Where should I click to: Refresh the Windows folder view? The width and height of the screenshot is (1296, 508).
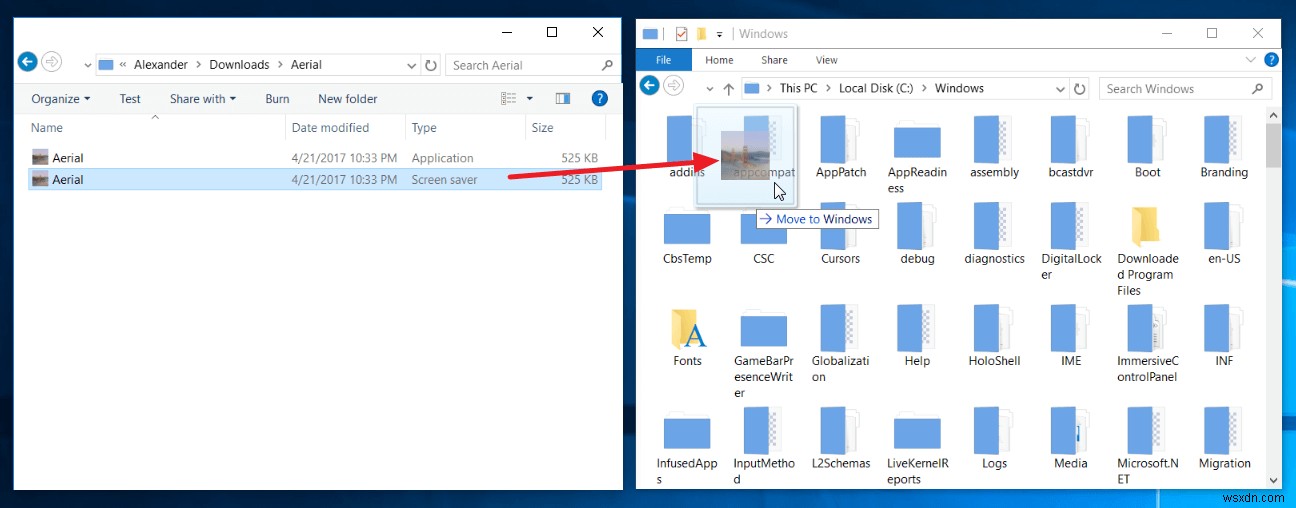pyautogui.click(x=1081, y=89)
